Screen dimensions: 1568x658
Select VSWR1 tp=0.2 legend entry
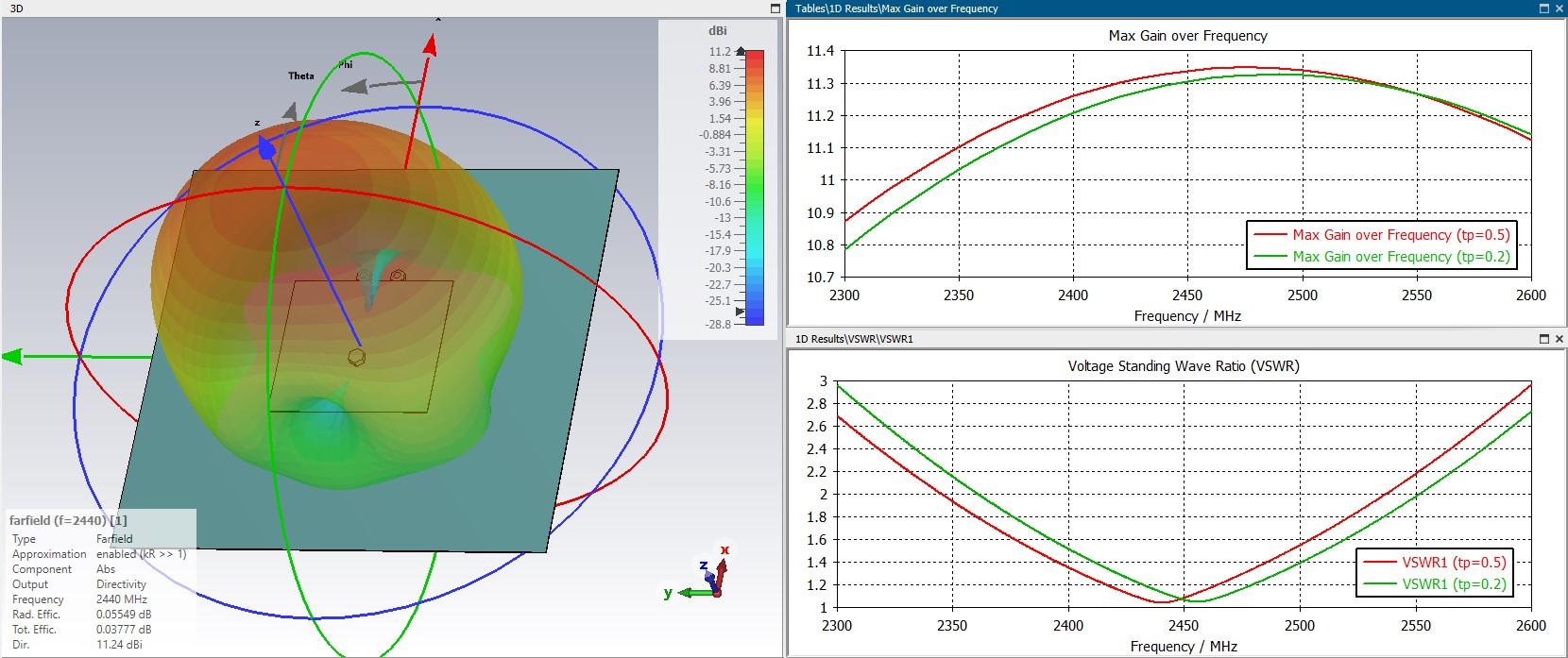coord(1454,584)
